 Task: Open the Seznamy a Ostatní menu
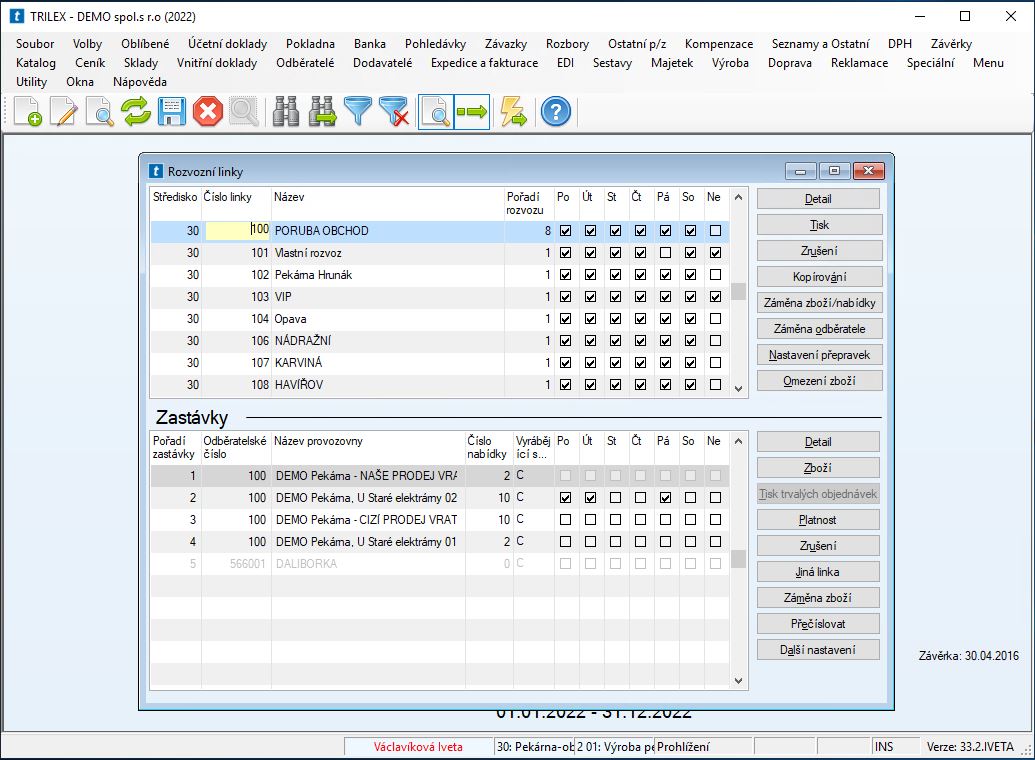(820, 44)
